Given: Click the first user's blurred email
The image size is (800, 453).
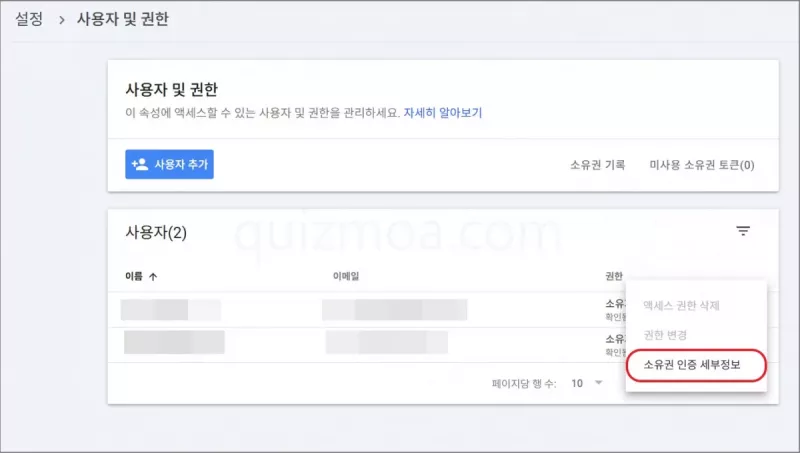Looking at the screenshot, I should pyautogui.click(x=394, y=310).
